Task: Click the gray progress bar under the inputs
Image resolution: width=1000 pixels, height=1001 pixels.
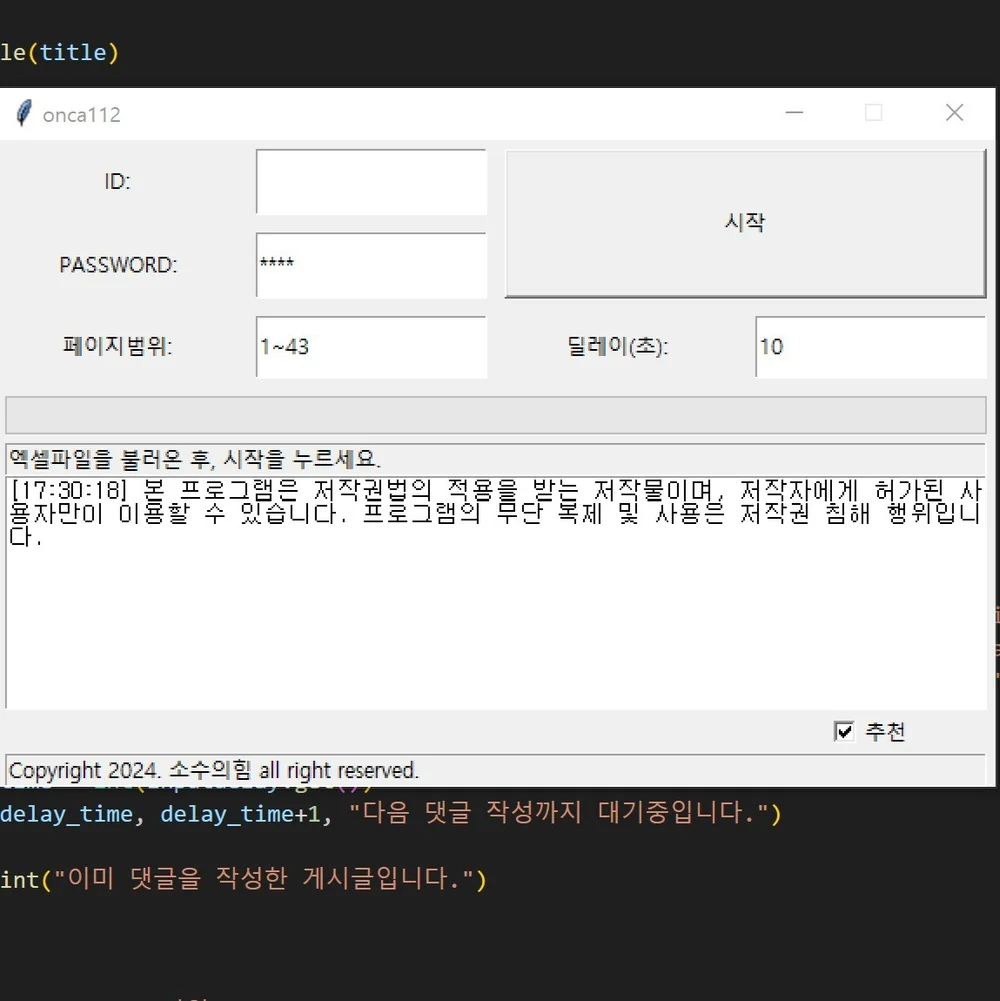Action: (497, 413)
